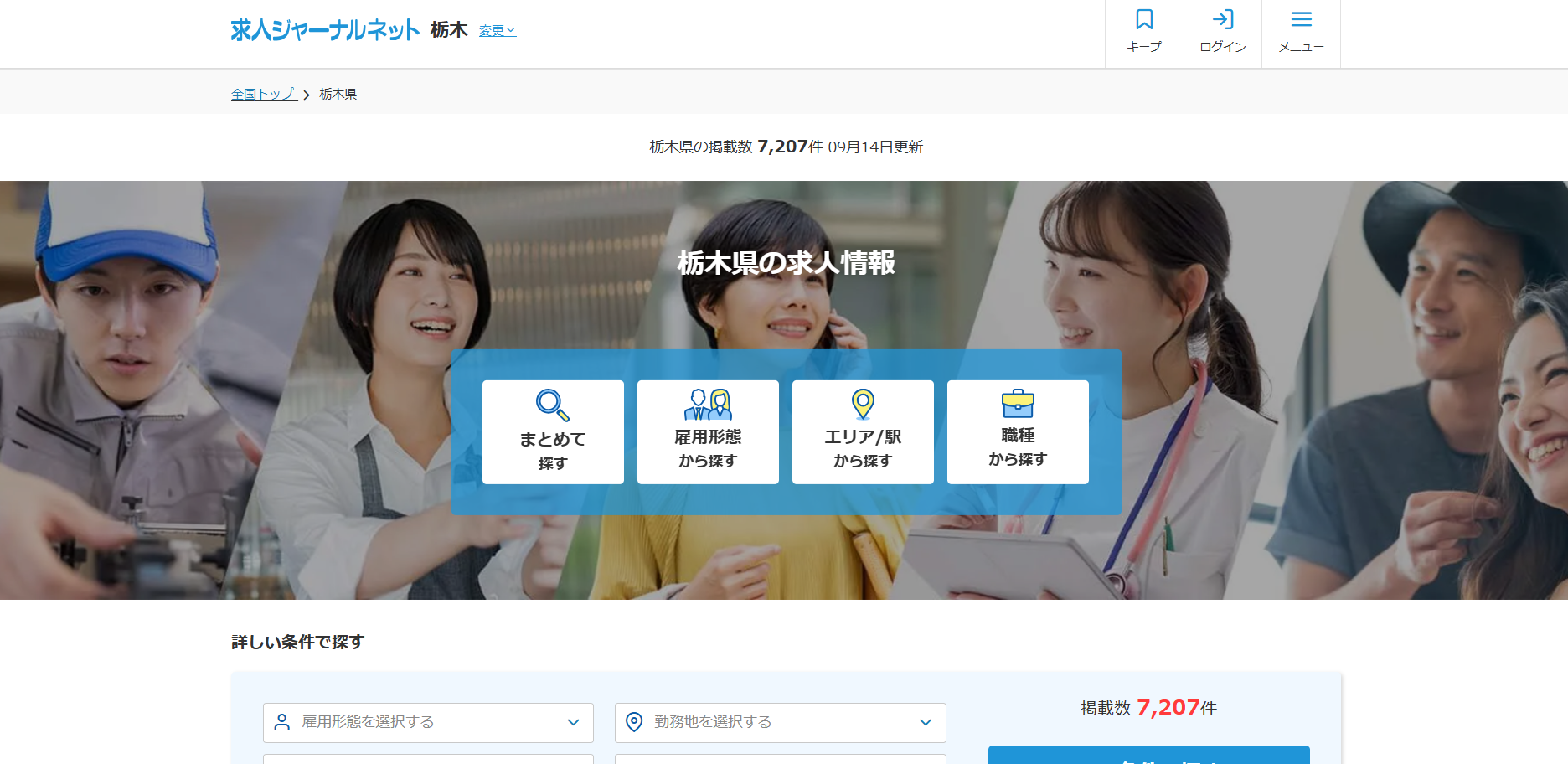1568x764 pixels.
Task: Click the area map pin icon
Action: (x=863, y=404)
